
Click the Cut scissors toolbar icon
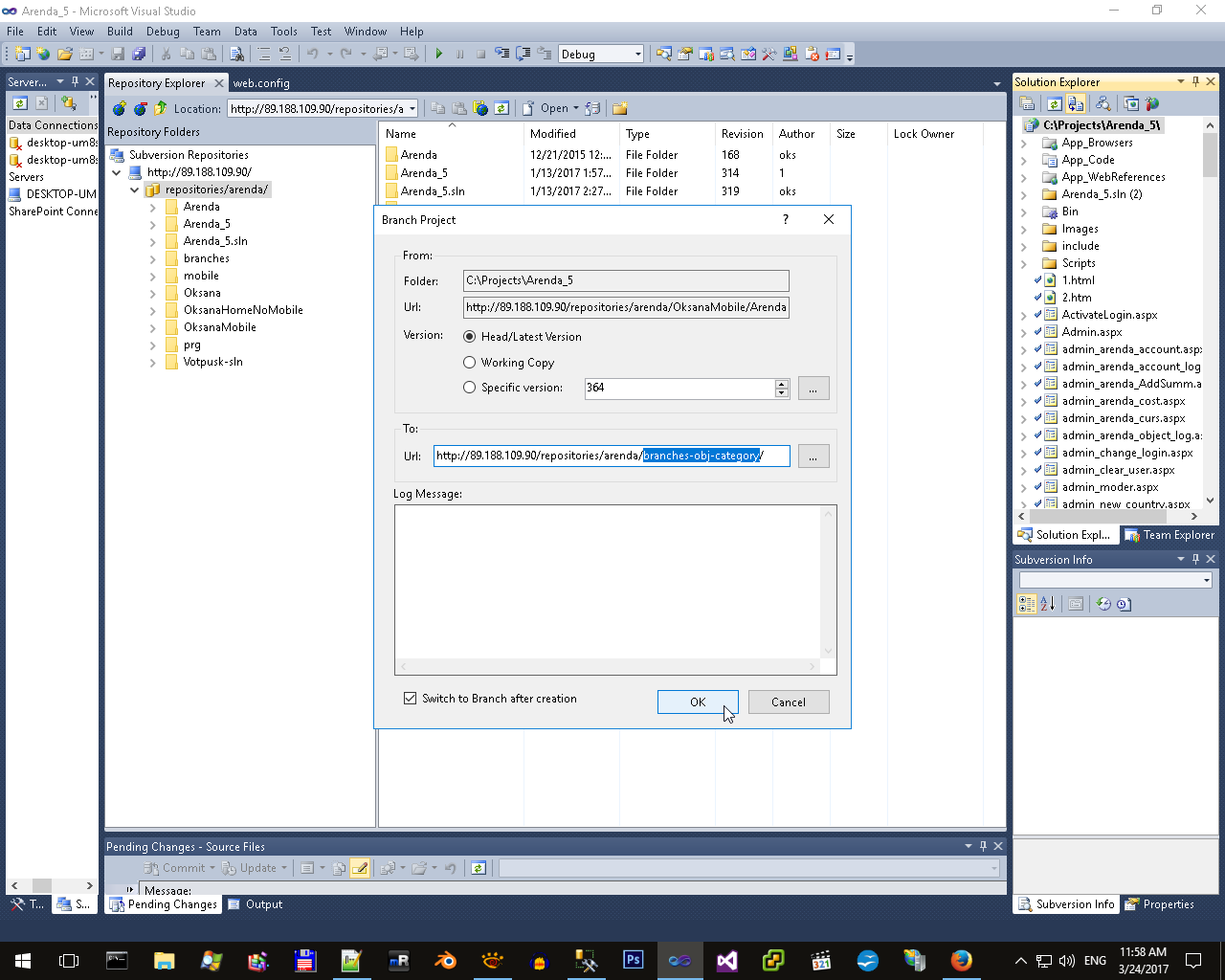coord(166,54)
